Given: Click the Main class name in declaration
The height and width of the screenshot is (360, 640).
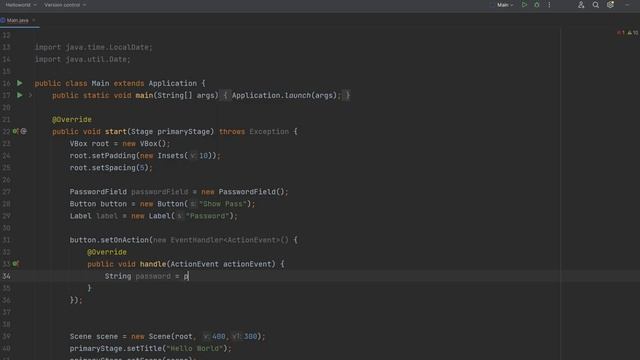Looking at the screenshot, I should (x=100, y=84).
